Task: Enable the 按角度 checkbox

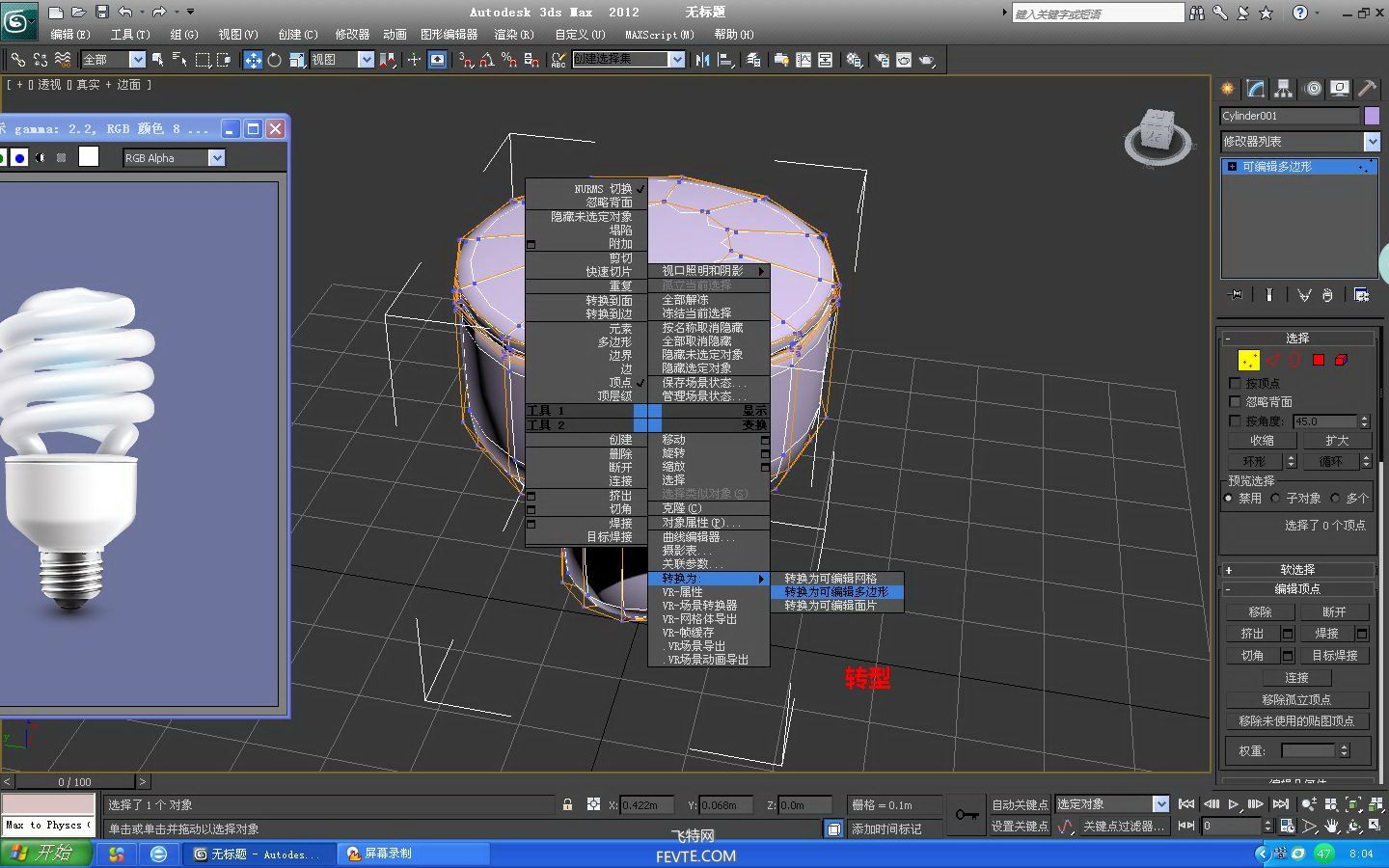Action: (1235, 420)
